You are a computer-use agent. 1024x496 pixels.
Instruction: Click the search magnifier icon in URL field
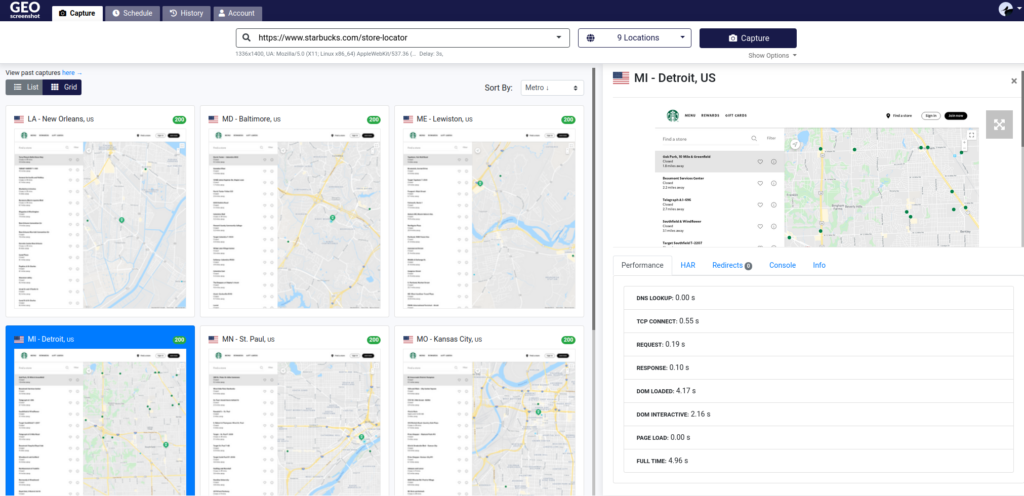[246, 38]
